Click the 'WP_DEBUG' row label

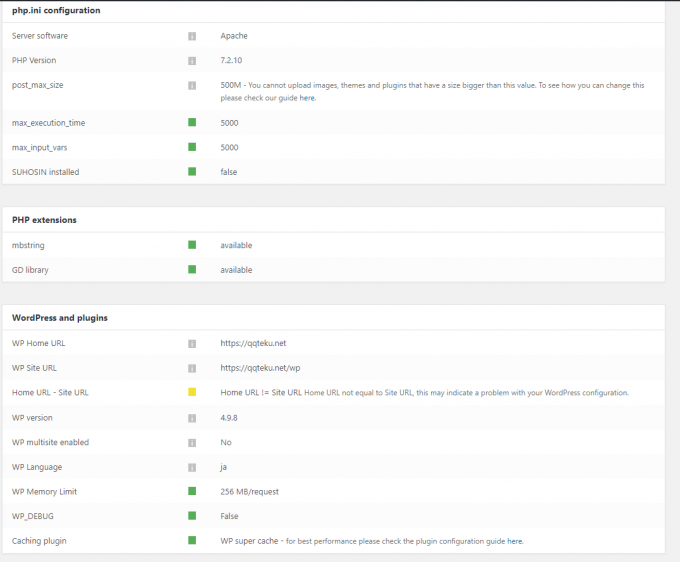click(33, 516)
